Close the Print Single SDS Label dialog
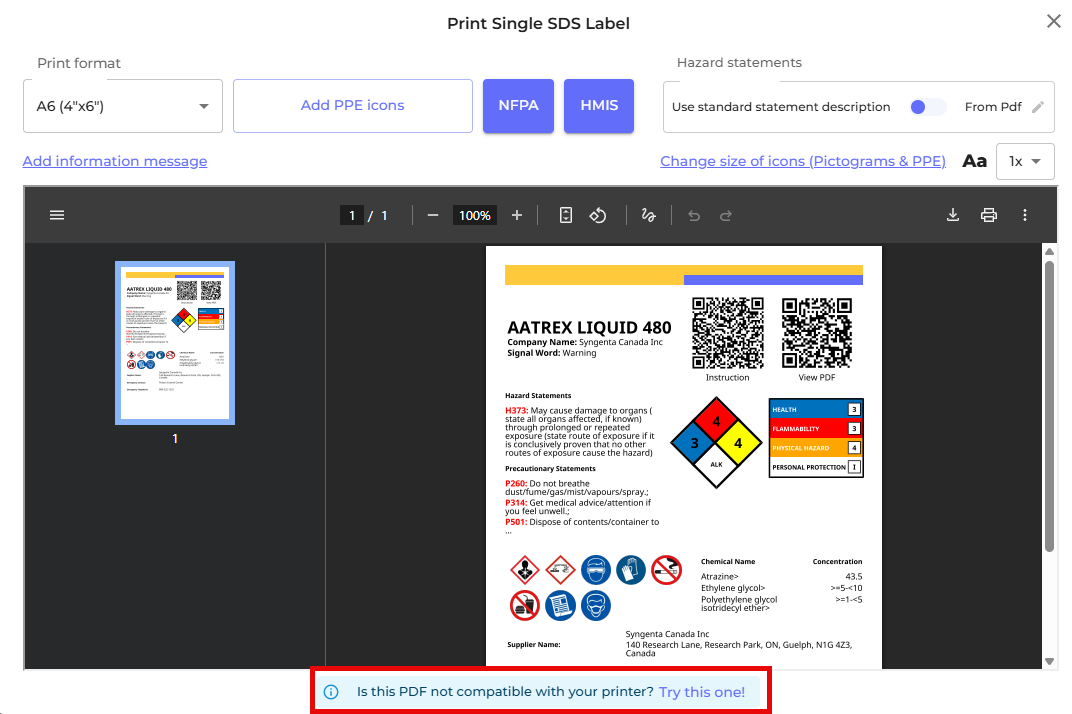1072x714 pixels. [x=1054, y=21]
